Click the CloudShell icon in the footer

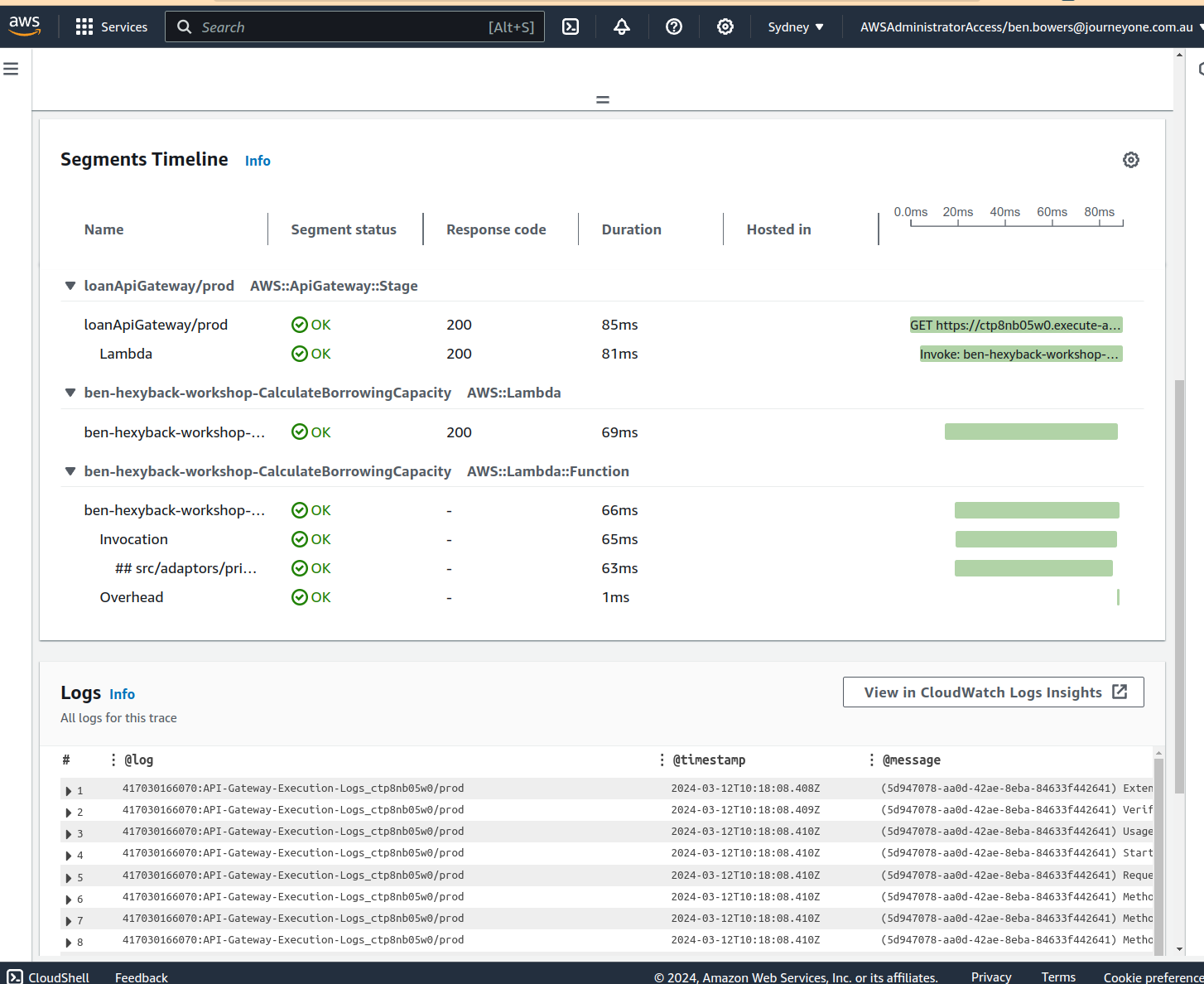pos(15,977)
